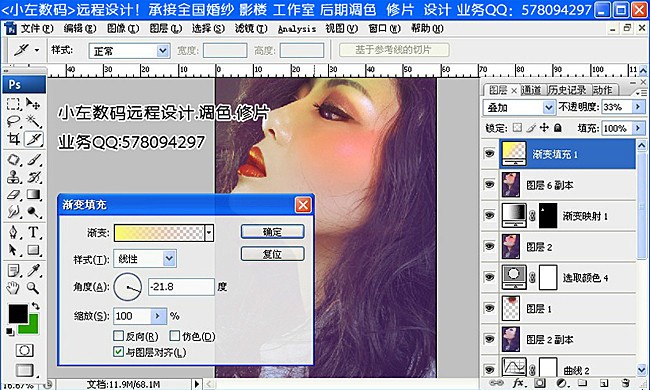650x390 pixels.
Task: Enable the 反向 reverse checkbox
Action: [119, 336]
